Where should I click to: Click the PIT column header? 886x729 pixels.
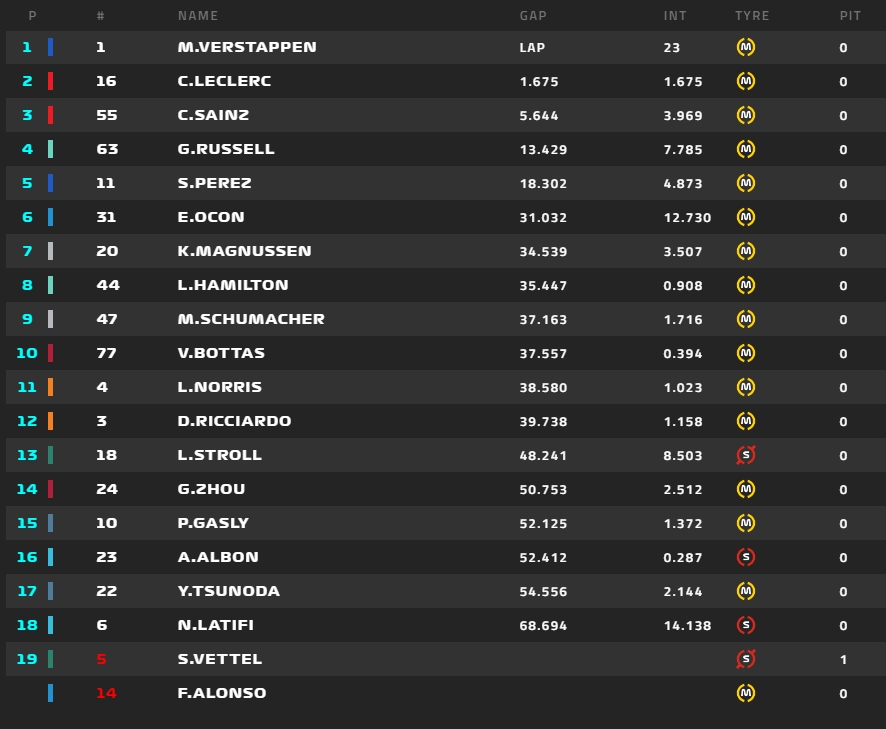point(850,16)
